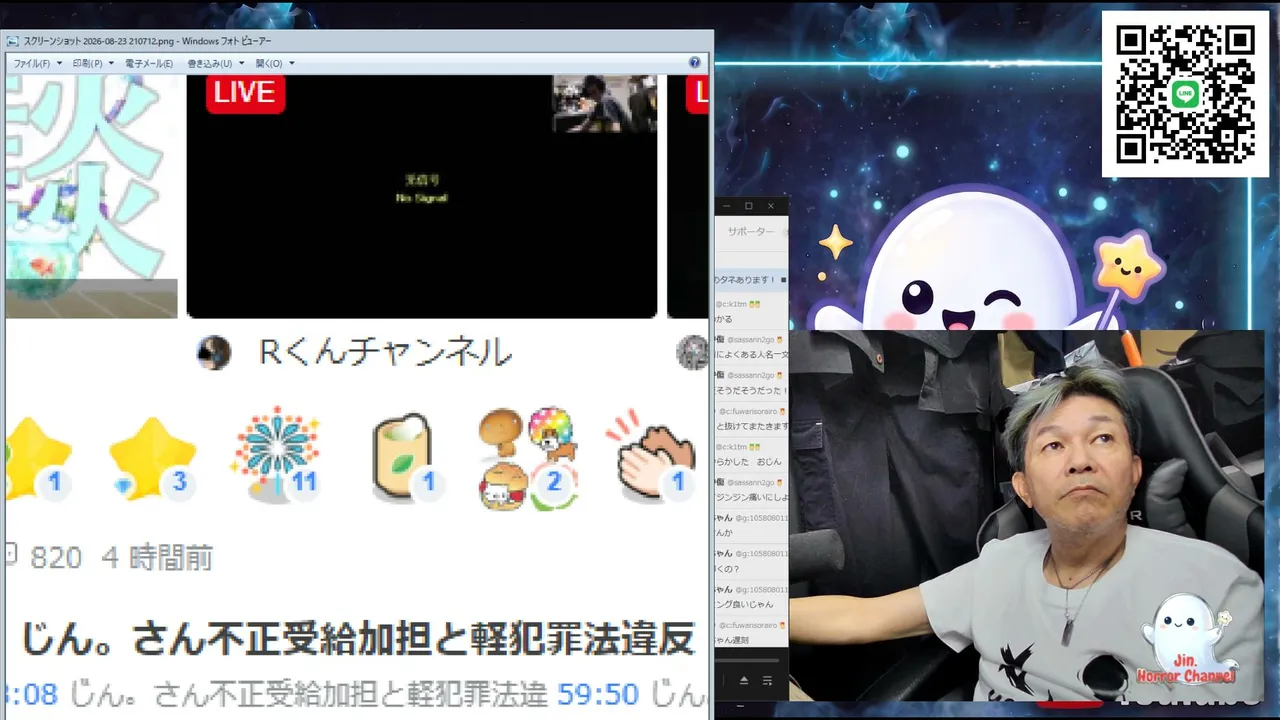This screenshot has width=1280, height=720.
Task: Click the red LIVE badge on the No Signal video
Action: coord(245,93)
